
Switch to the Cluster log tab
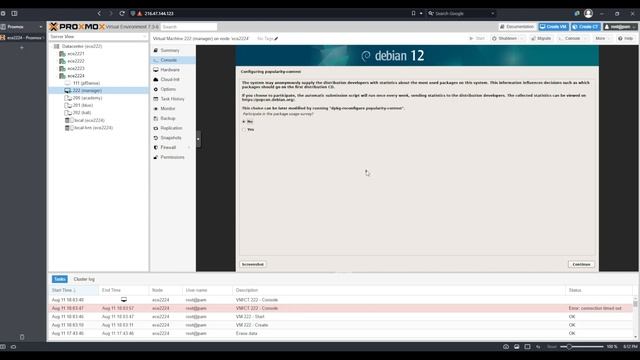[84, 279]
